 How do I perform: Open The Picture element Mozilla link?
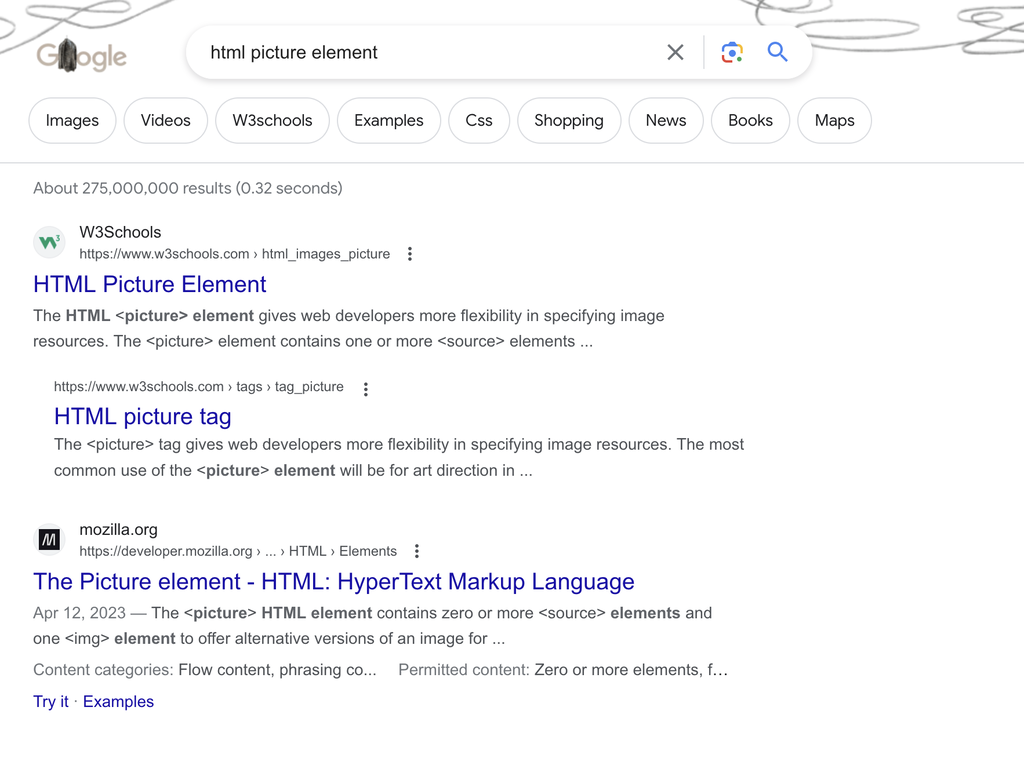(x=334, y=581)
